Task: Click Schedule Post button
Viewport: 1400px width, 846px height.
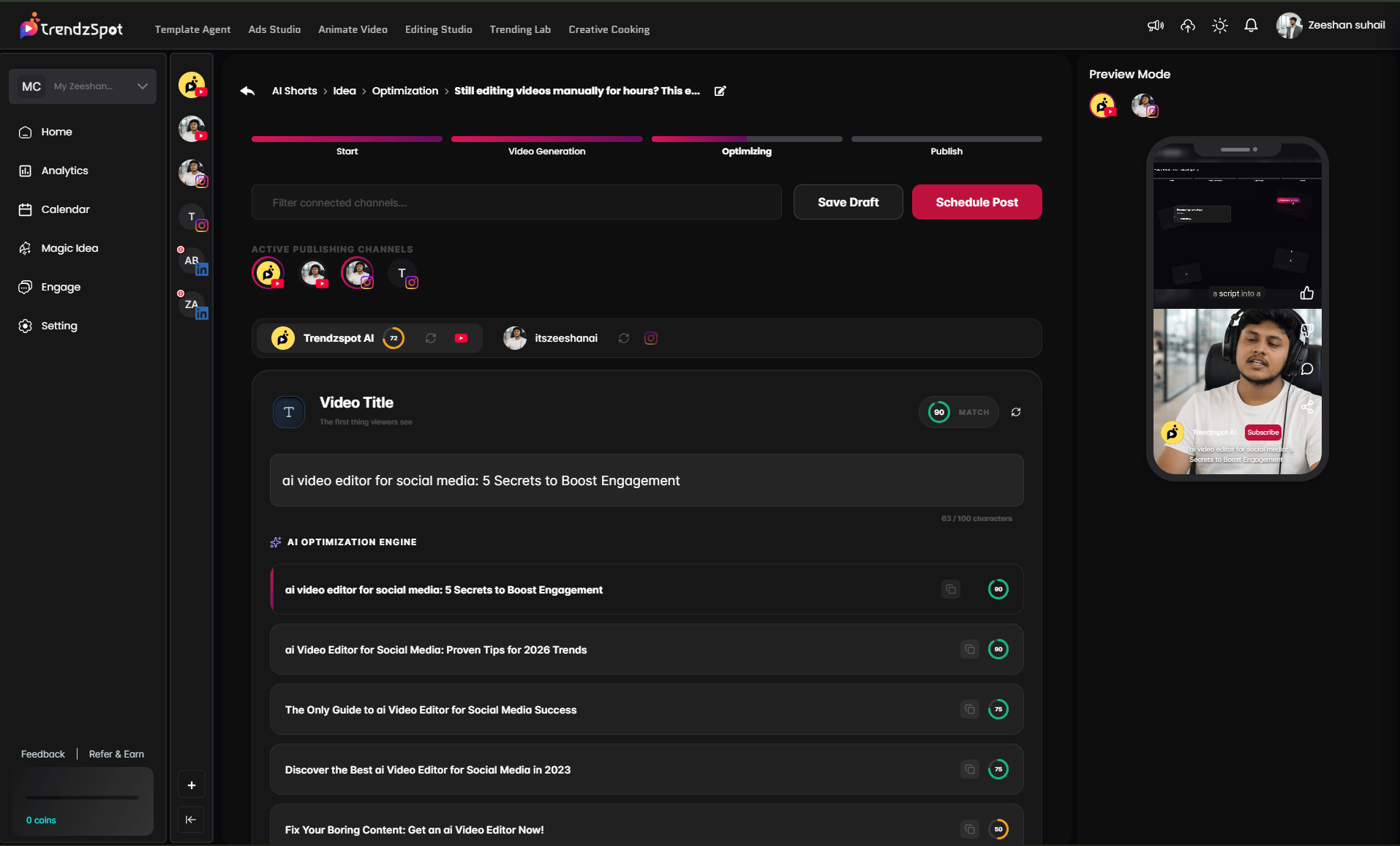Action: pos(977,202)
